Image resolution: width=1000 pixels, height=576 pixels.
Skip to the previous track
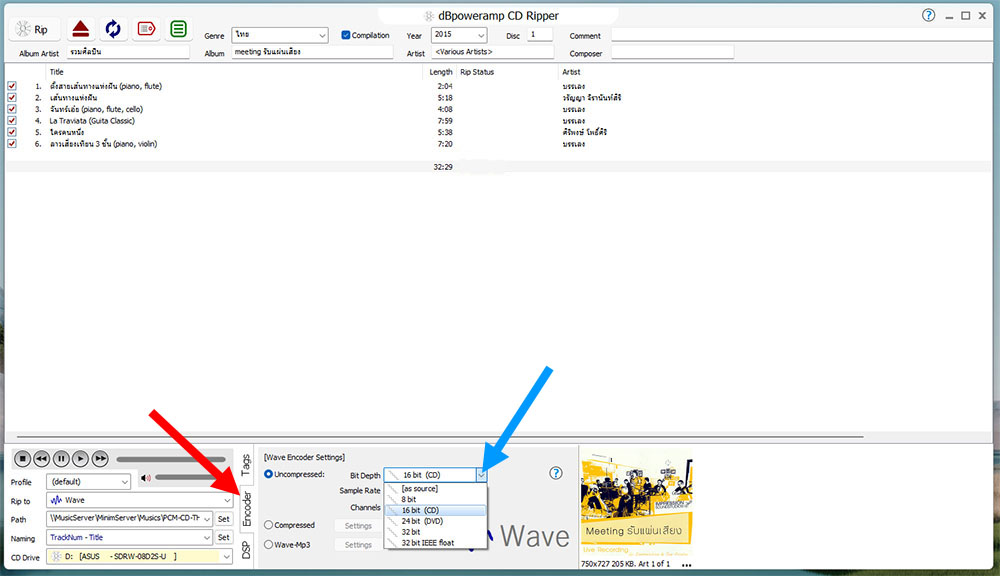pos(42,458)
